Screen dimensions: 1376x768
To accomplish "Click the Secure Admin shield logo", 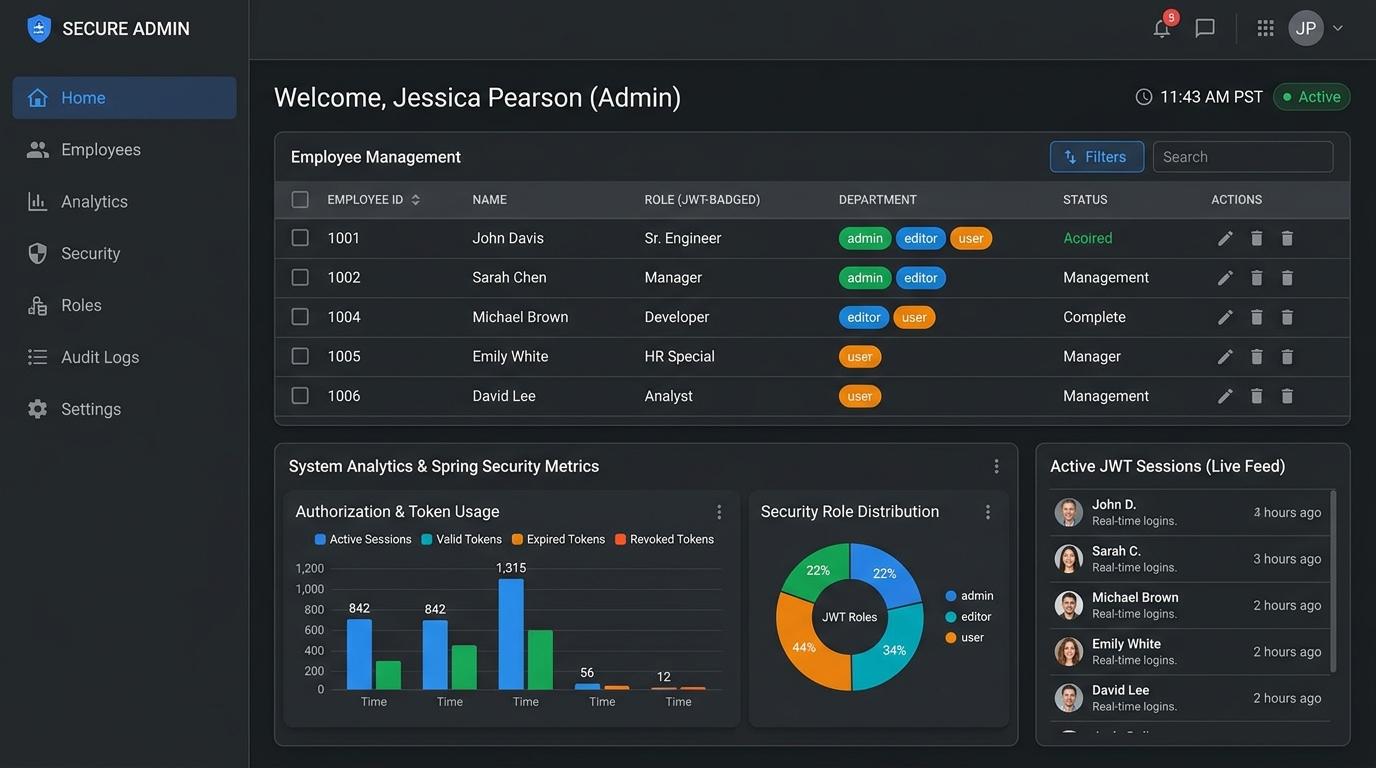I will [39, 28].
